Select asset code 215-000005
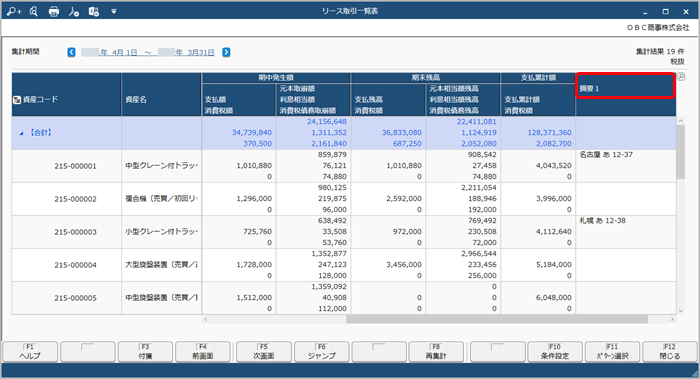This screenshot has height=379, width=700. point(75,298)
